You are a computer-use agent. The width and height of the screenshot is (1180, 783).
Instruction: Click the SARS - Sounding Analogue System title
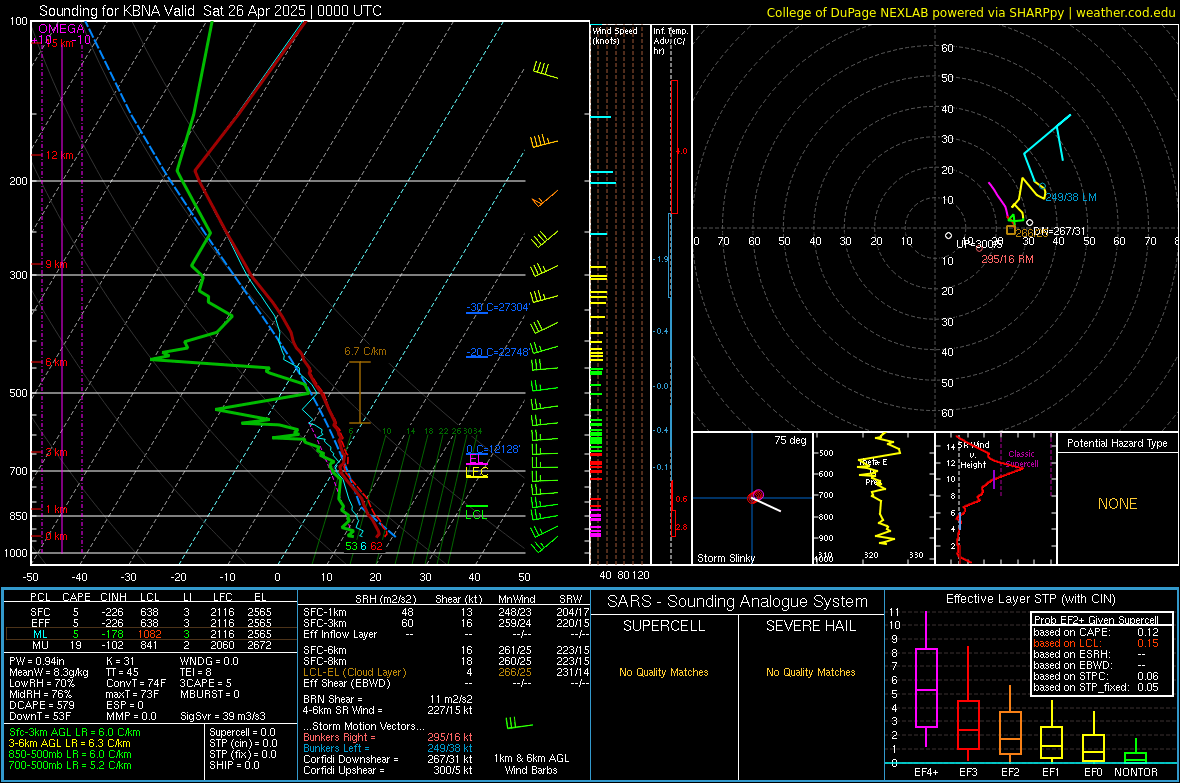coord(737,602)
